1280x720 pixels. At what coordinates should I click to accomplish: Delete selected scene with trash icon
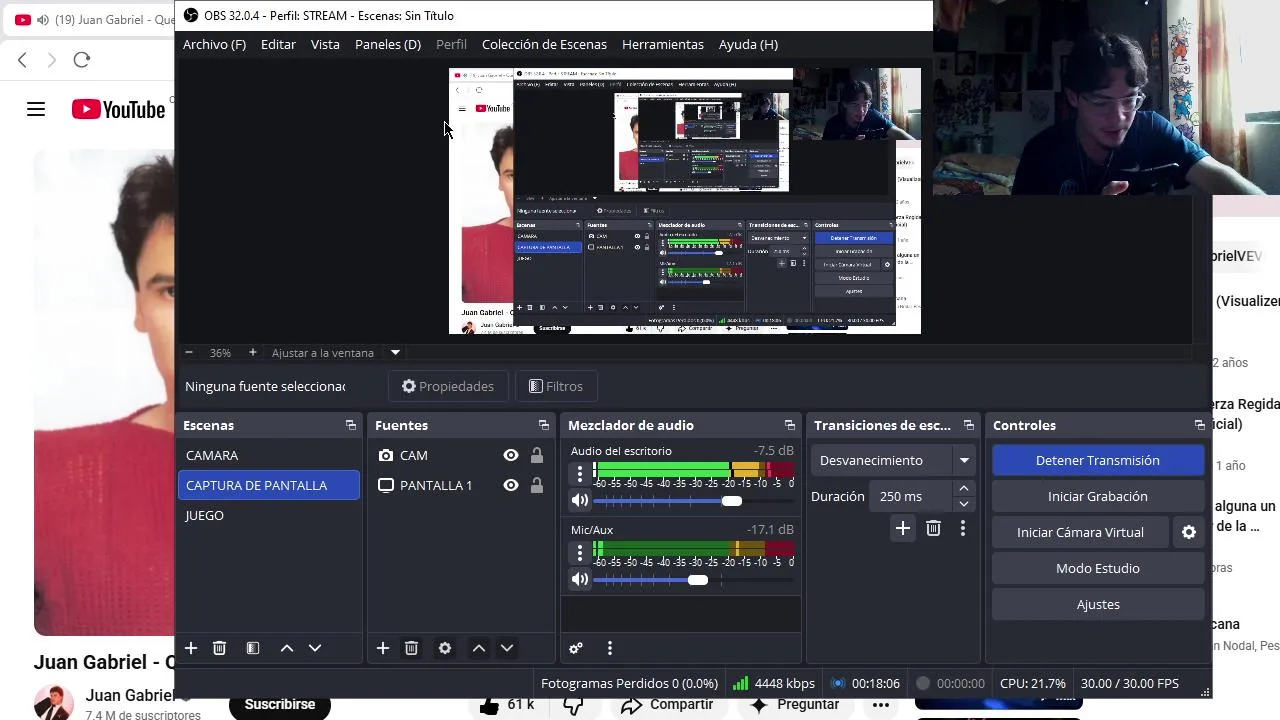coord(220,648)
